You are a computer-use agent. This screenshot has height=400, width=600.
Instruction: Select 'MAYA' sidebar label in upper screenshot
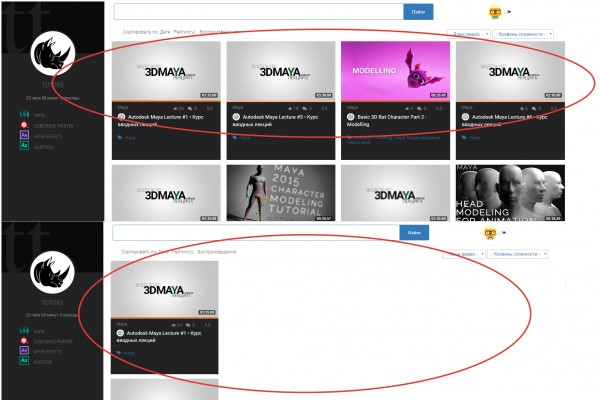point(39,115)
